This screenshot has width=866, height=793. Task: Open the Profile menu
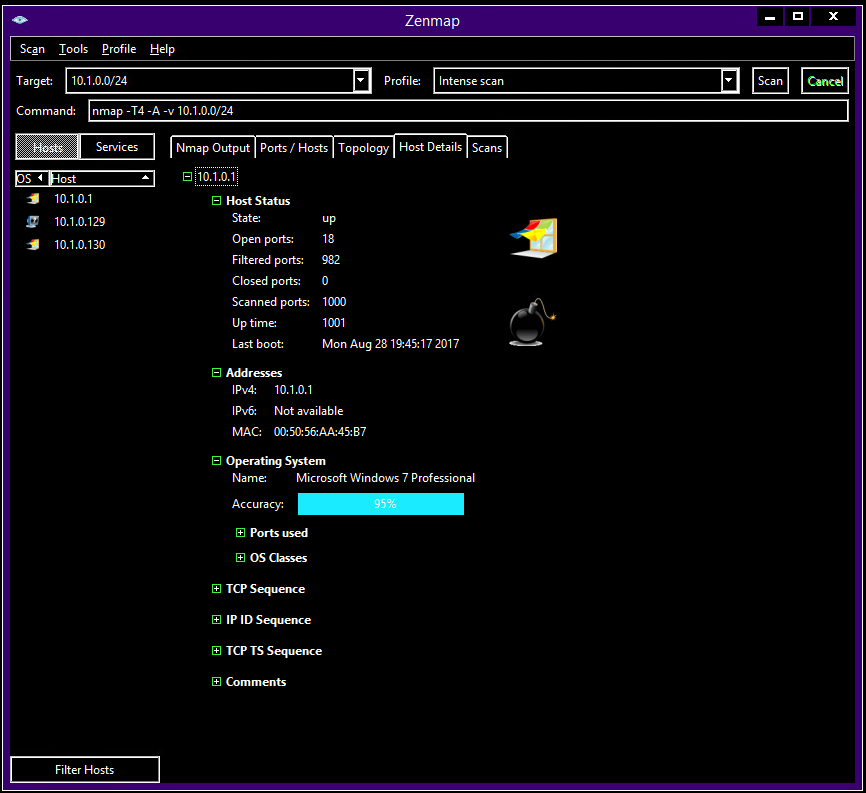[x=119, y=49]
